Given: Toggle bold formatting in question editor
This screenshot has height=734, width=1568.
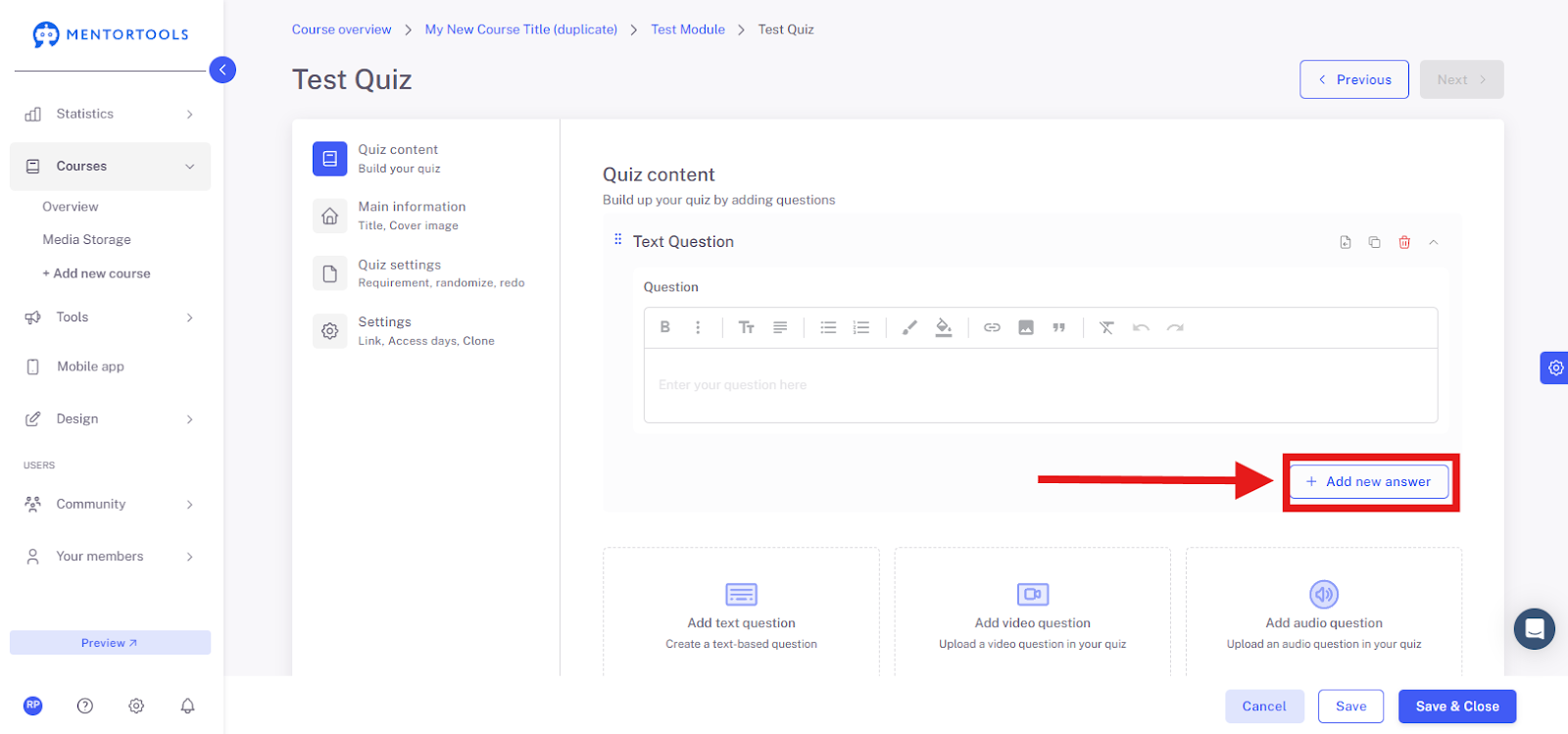Looking at the screenshot, I should coord(665,327).
